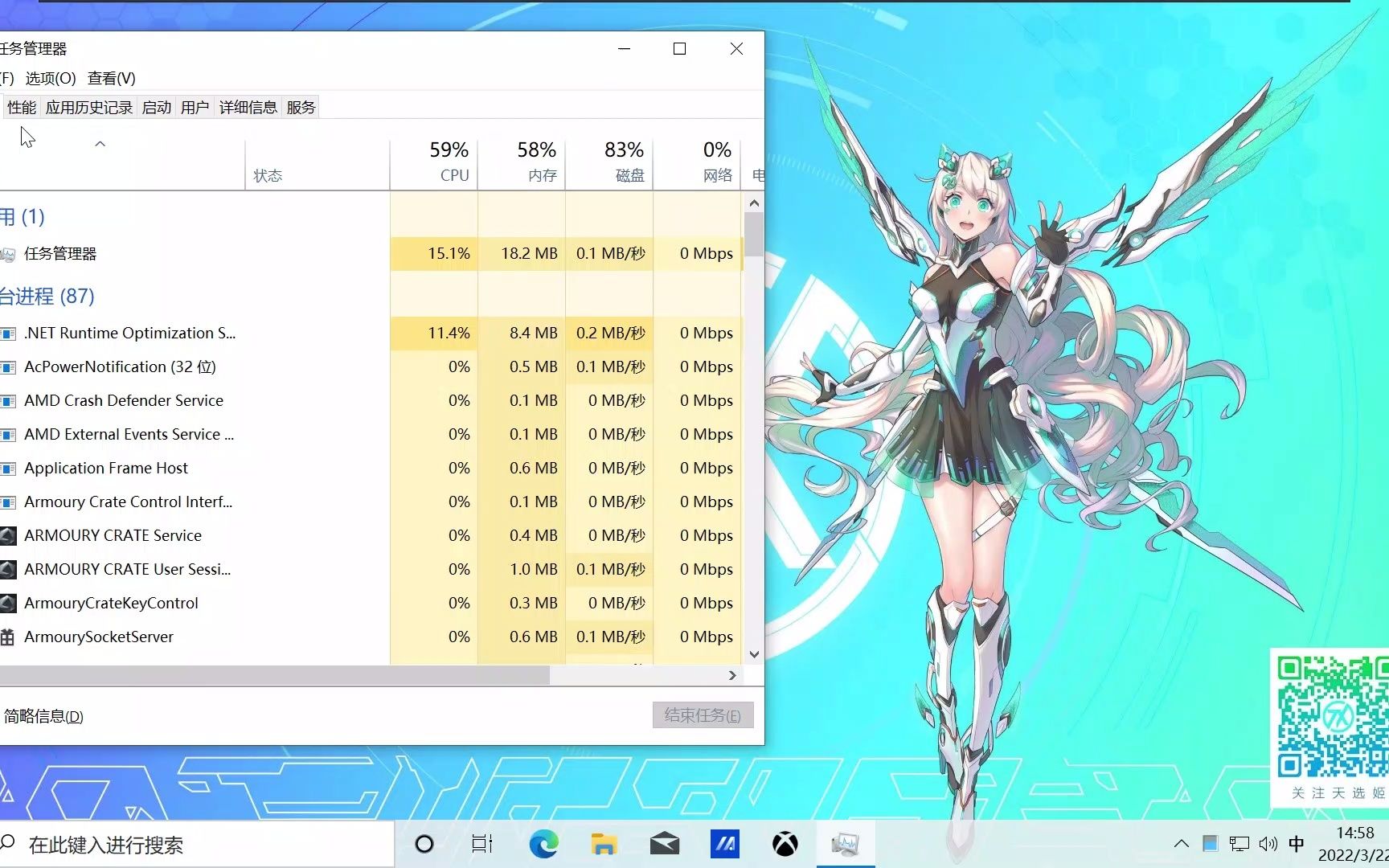1389x868 pixels.
Task: Open network status tray icon
Action: point(1239,844)
